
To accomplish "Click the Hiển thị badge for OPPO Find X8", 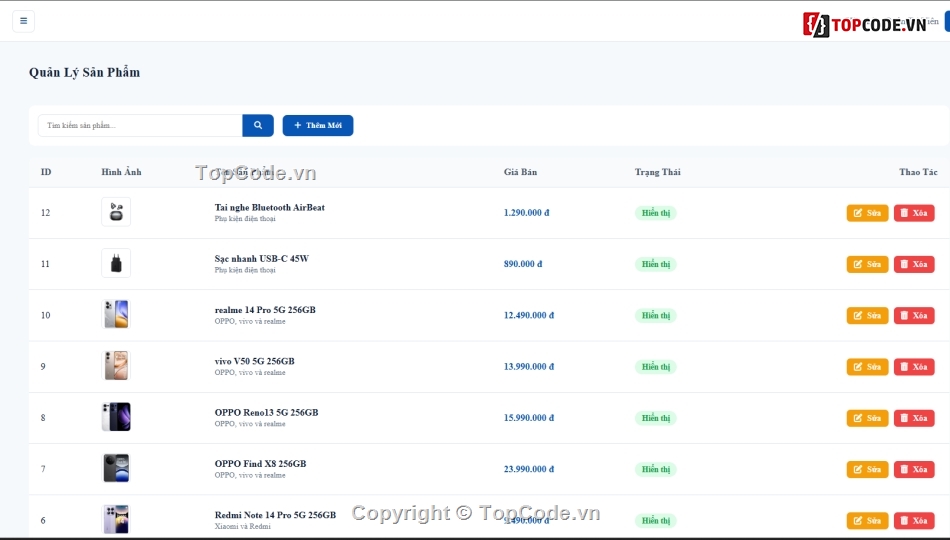I will [x=656, y=470].
